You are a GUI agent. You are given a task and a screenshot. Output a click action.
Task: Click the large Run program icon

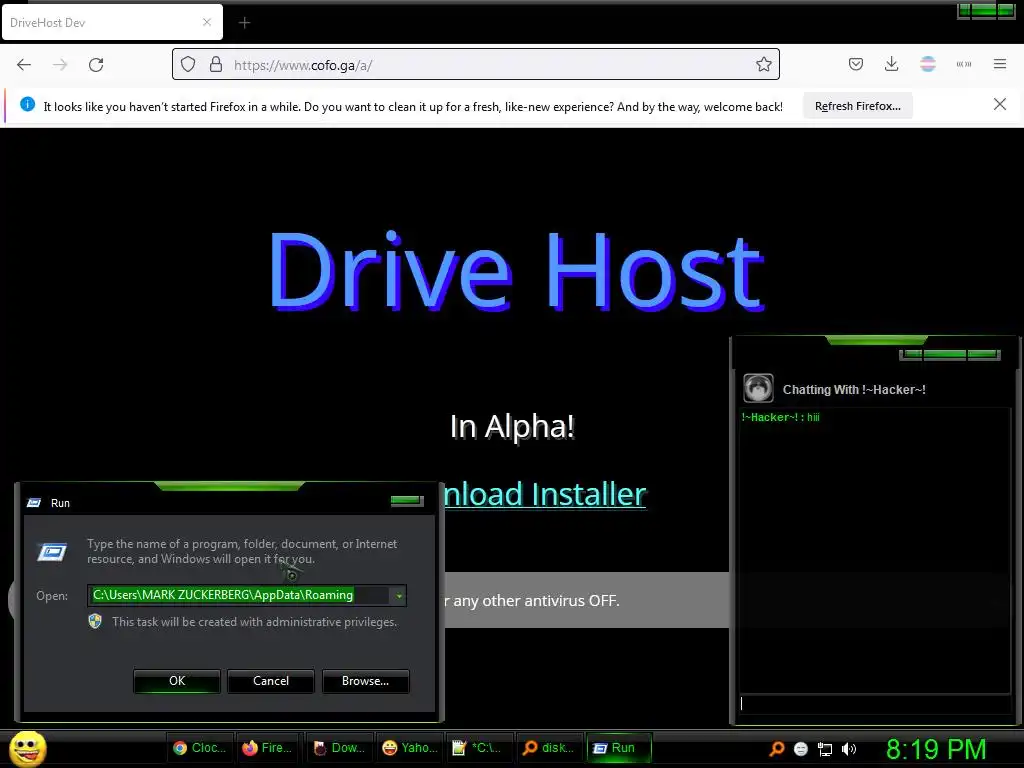(x=52, y=552)
